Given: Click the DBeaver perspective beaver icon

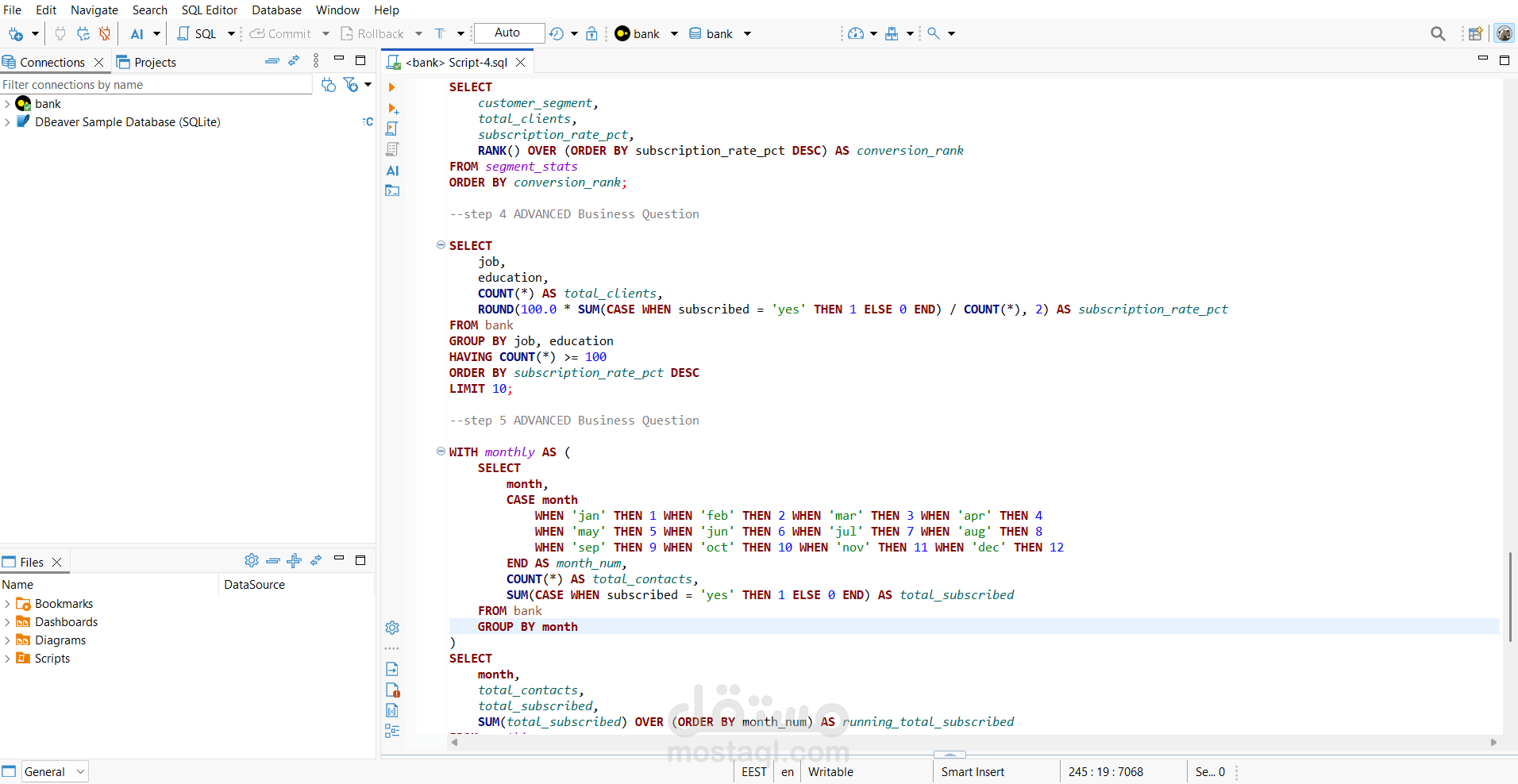Looking at the screenshot, I should (1504, 34).
